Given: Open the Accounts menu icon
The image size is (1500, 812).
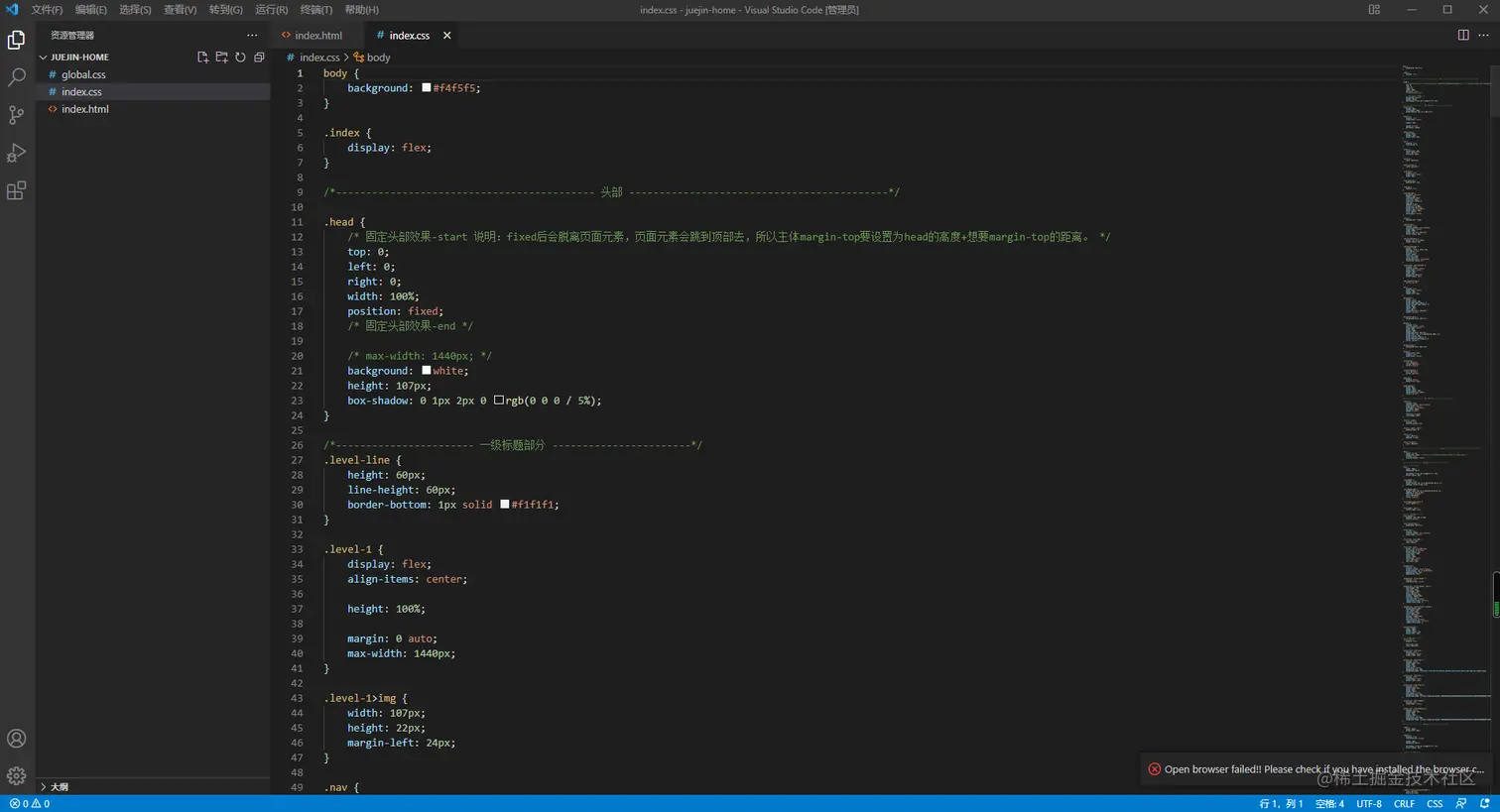Looking at the screenshot, I should click(x=17, y=739).
